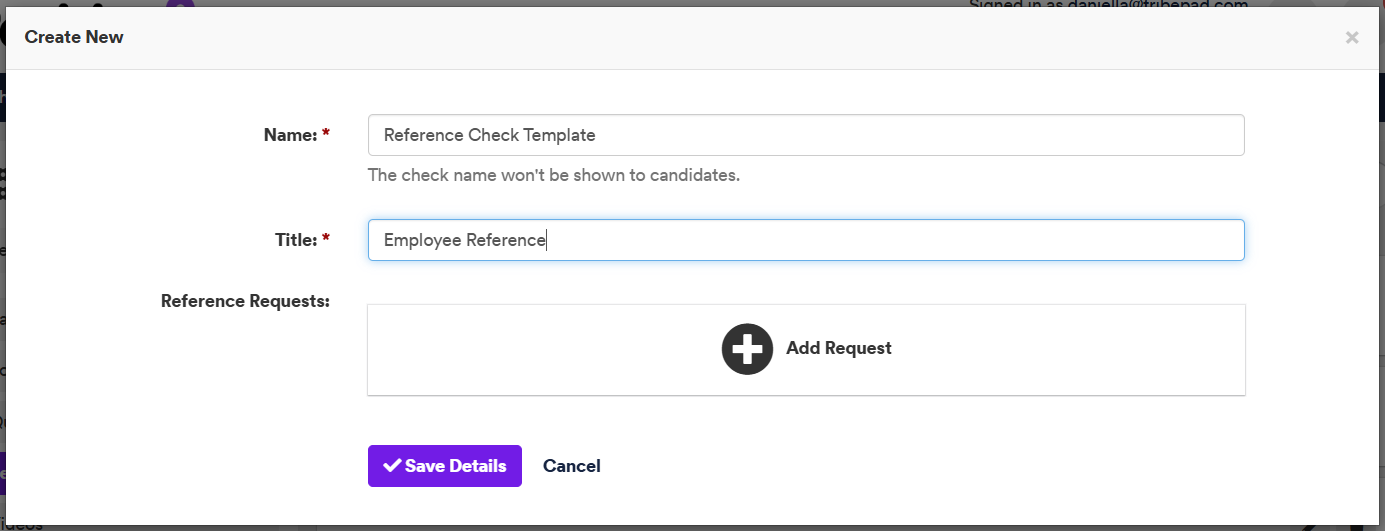Click the purple avatar circle behind dialog

pyautogui.click(x=180, y=4)
